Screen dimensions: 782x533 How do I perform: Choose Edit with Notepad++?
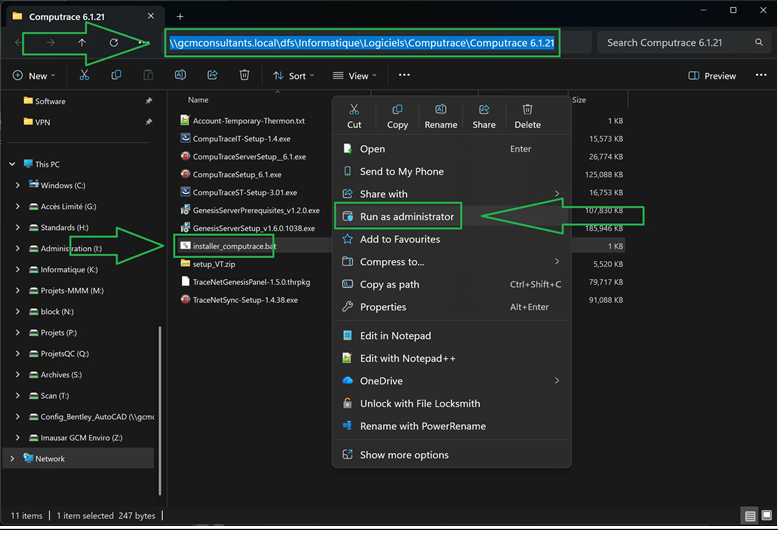tap(451, 358)
